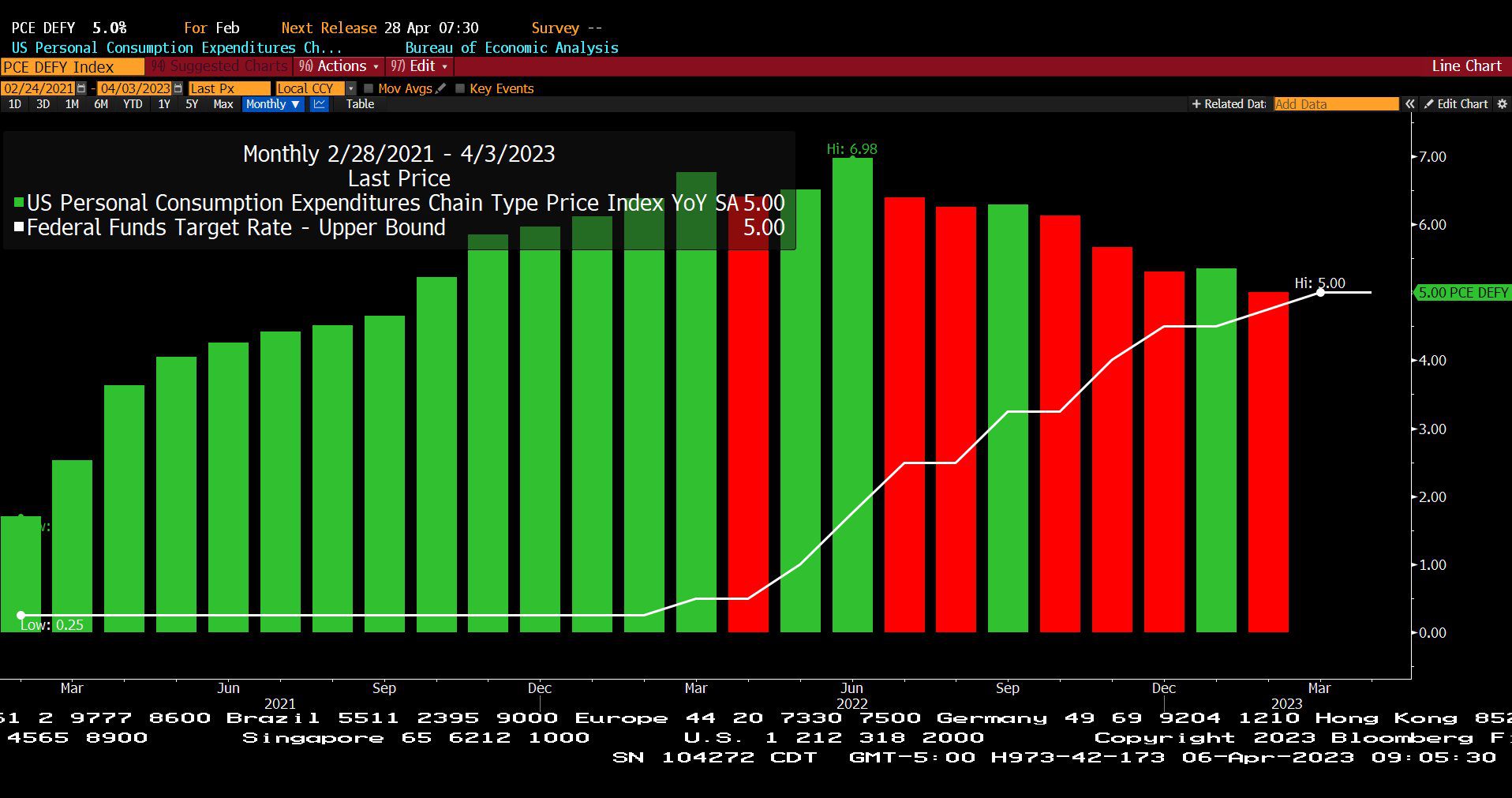Open the 97) Edit menu
The height and width of the screenshot is (798, 1512).
tap(419, 66)
